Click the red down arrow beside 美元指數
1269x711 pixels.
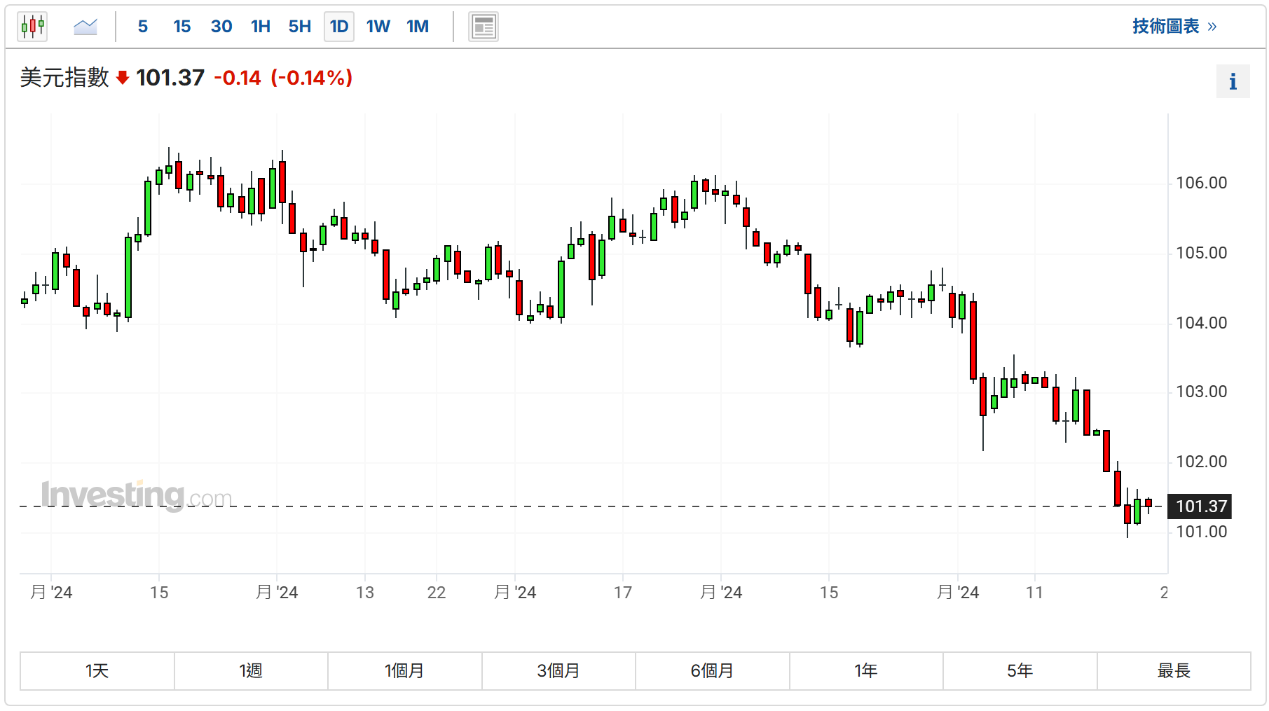pos(123,78)
